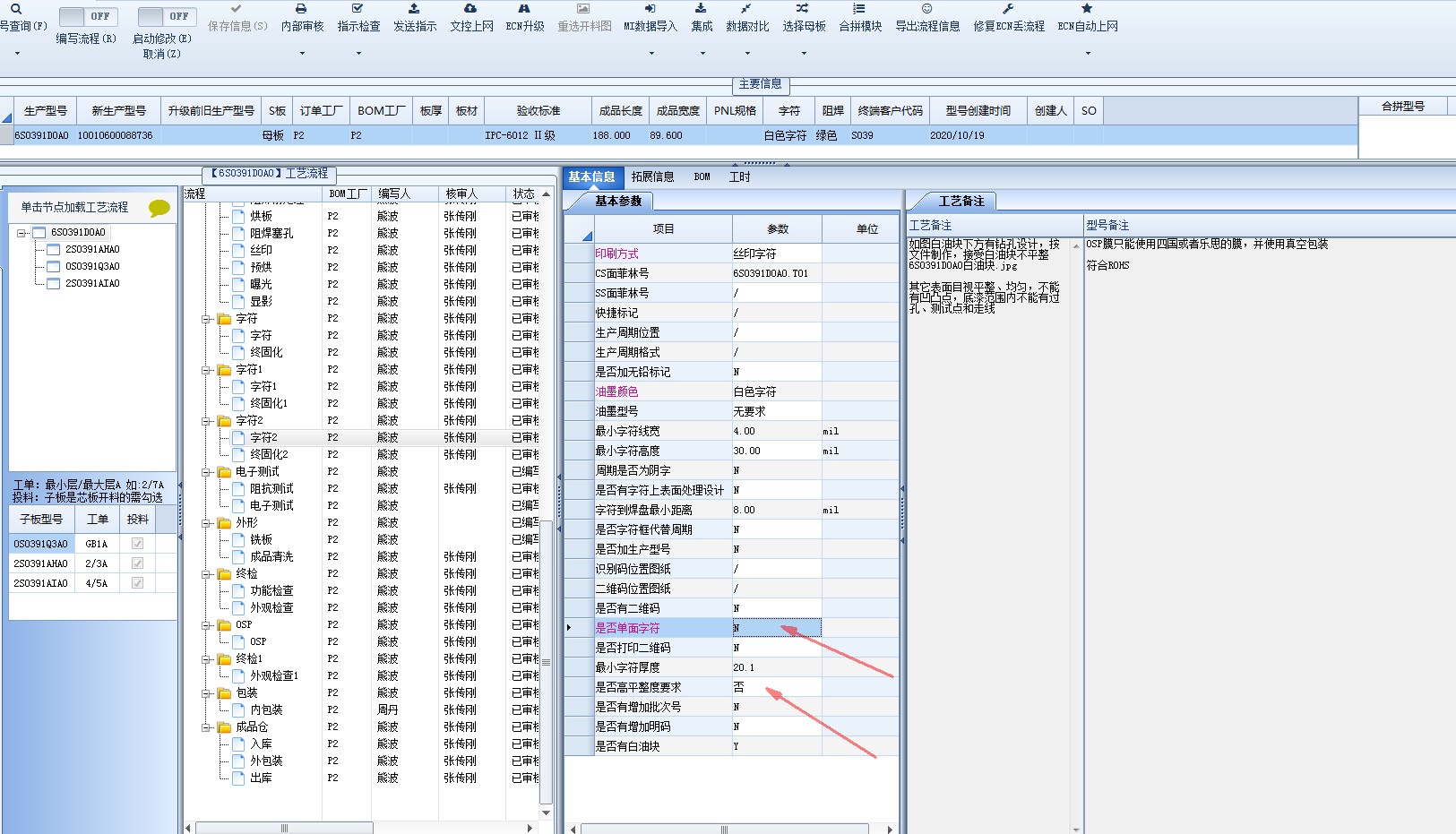Toggle 投料 checkbox for 2S0391AHA0 row
The height and width of the screenshot is (834, 1456).
pos(137,563)
